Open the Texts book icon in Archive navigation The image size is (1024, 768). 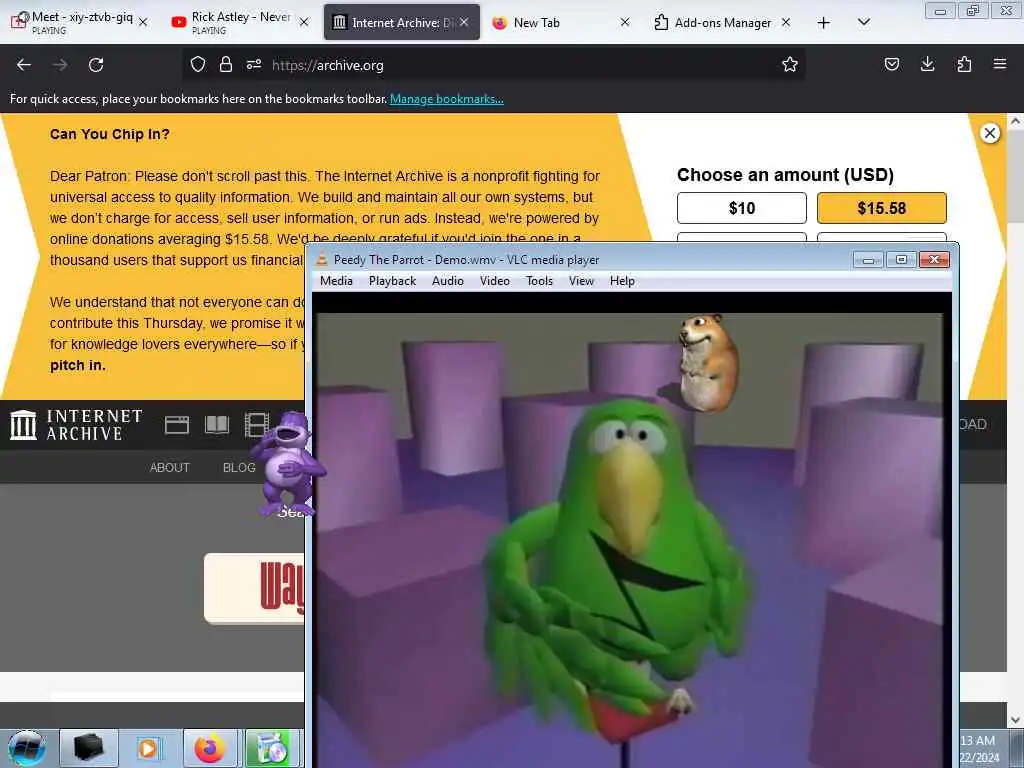click(x=217, y=425)
